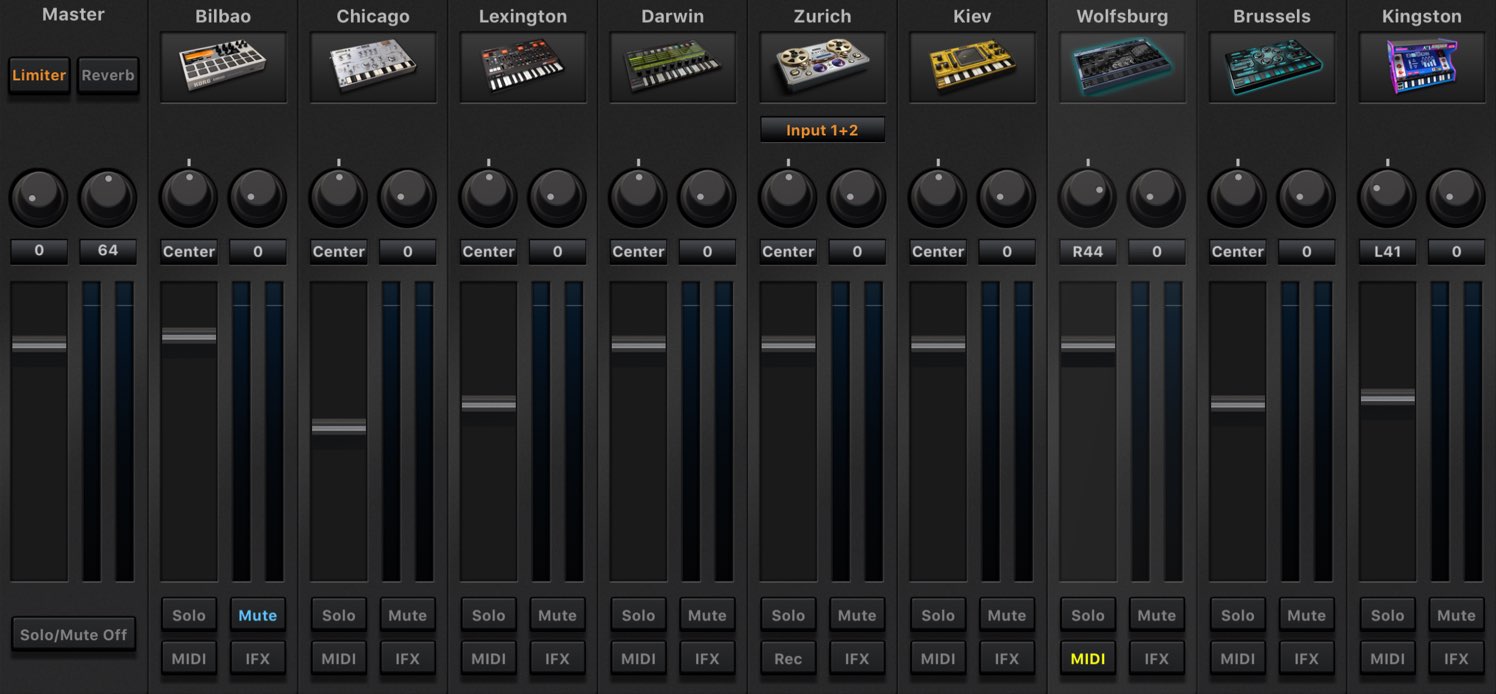Toggle the master Reverb
The width and height of the screenshot is (1496, 694).
click(108, 75)
